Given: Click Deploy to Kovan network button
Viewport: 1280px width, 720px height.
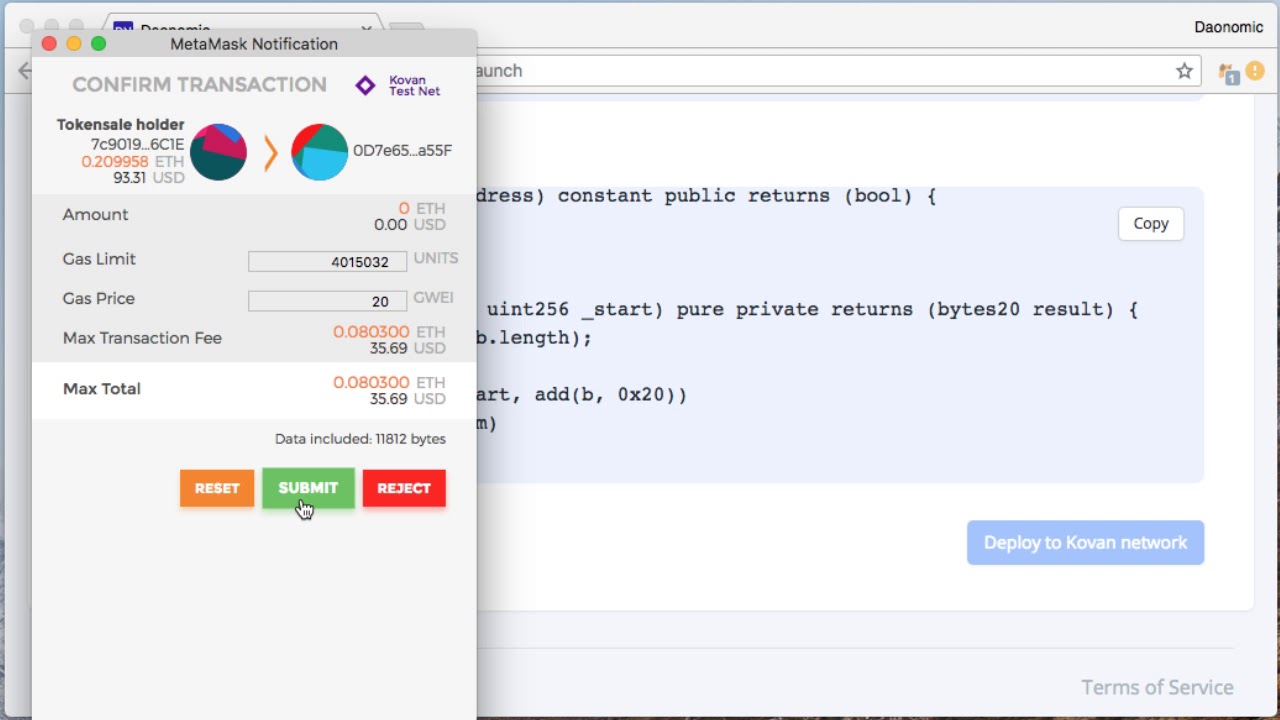Looking at the screenshot, I should coord(1085,542).
